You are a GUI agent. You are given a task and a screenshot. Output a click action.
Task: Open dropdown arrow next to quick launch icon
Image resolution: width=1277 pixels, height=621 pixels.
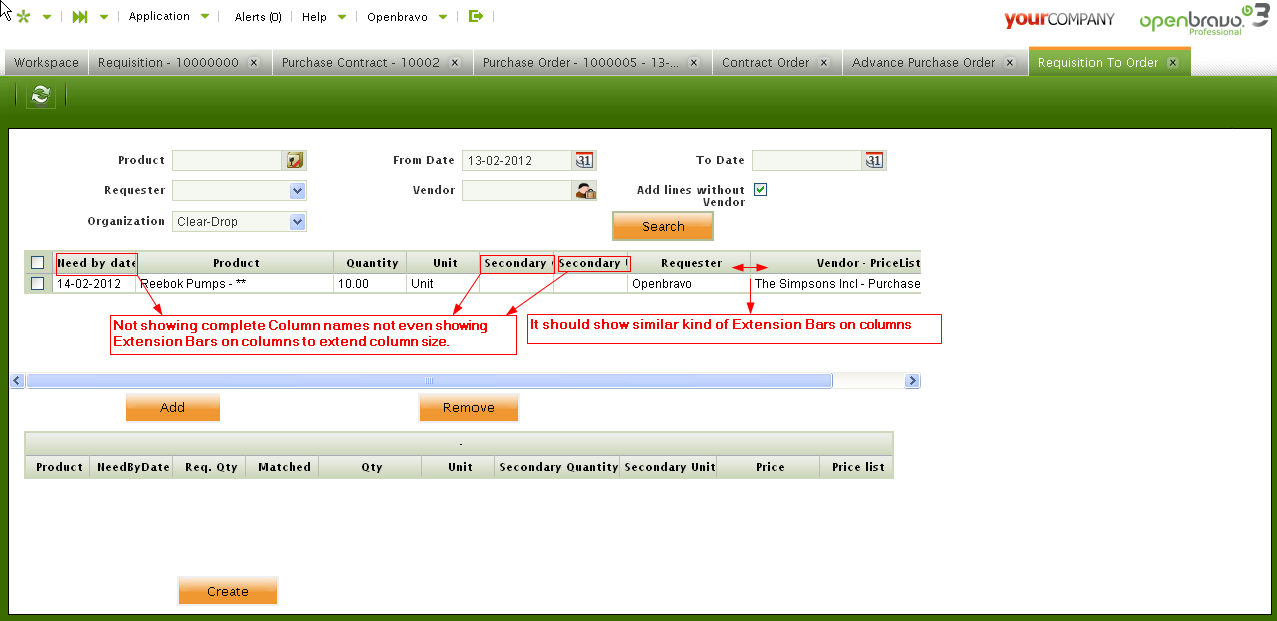(104, 17)
